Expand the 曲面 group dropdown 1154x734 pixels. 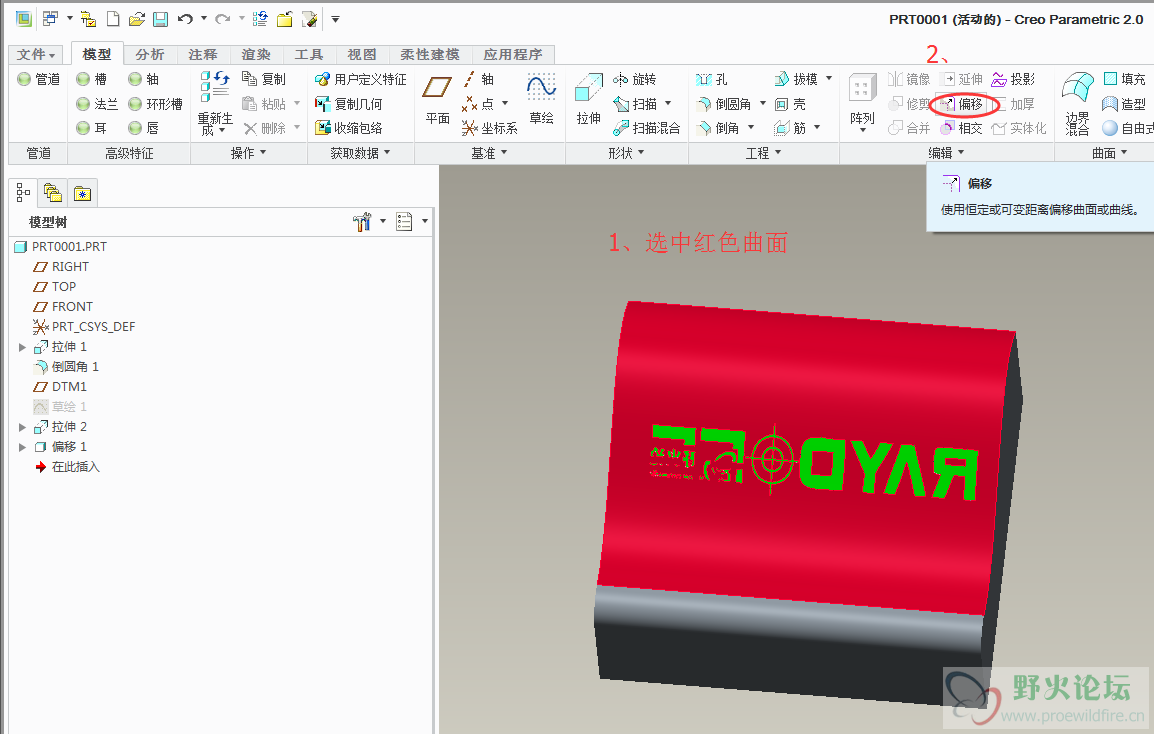[x=1110, y=153]
